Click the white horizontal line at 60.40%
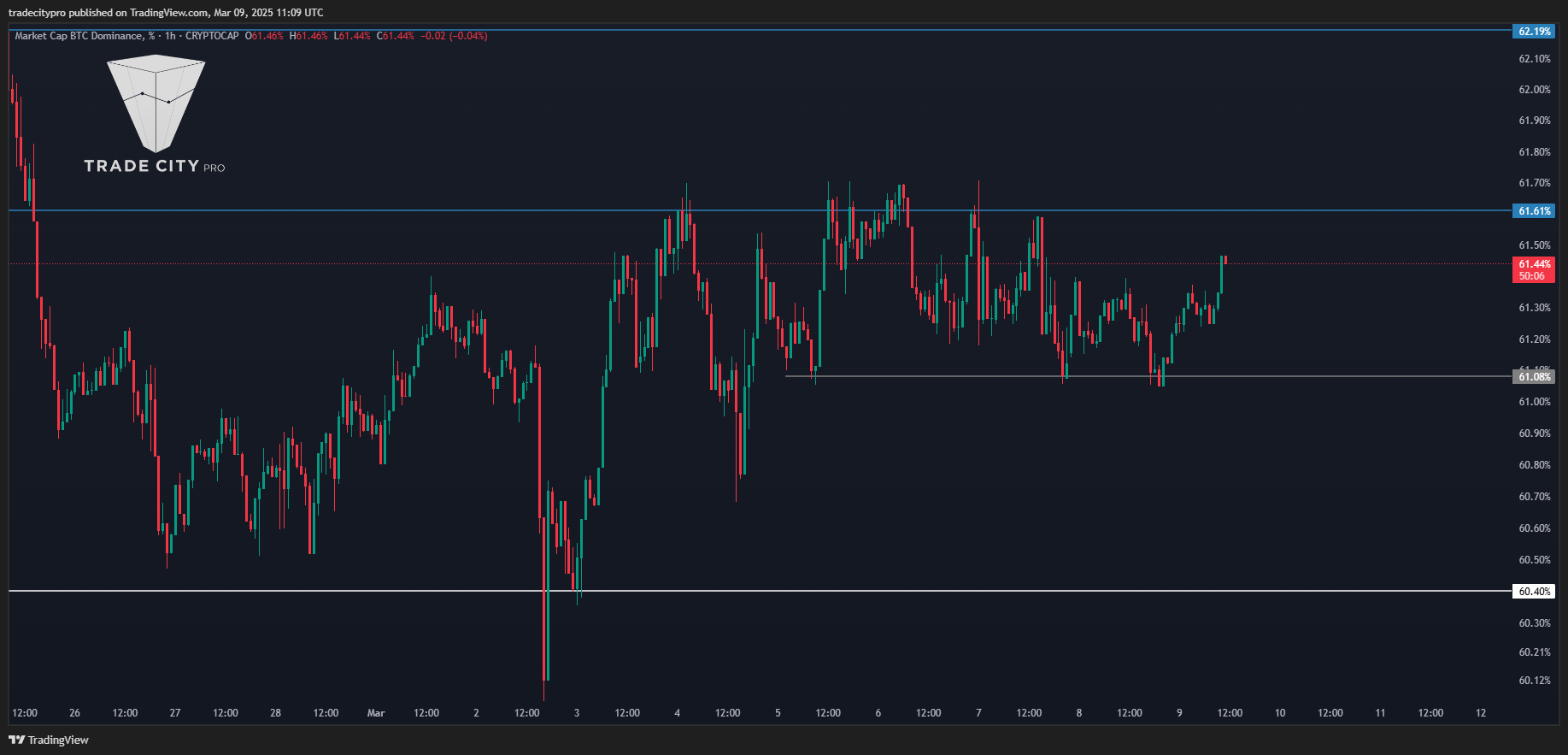The height and width of the screenshot is (755, 1568). point(761,591)
